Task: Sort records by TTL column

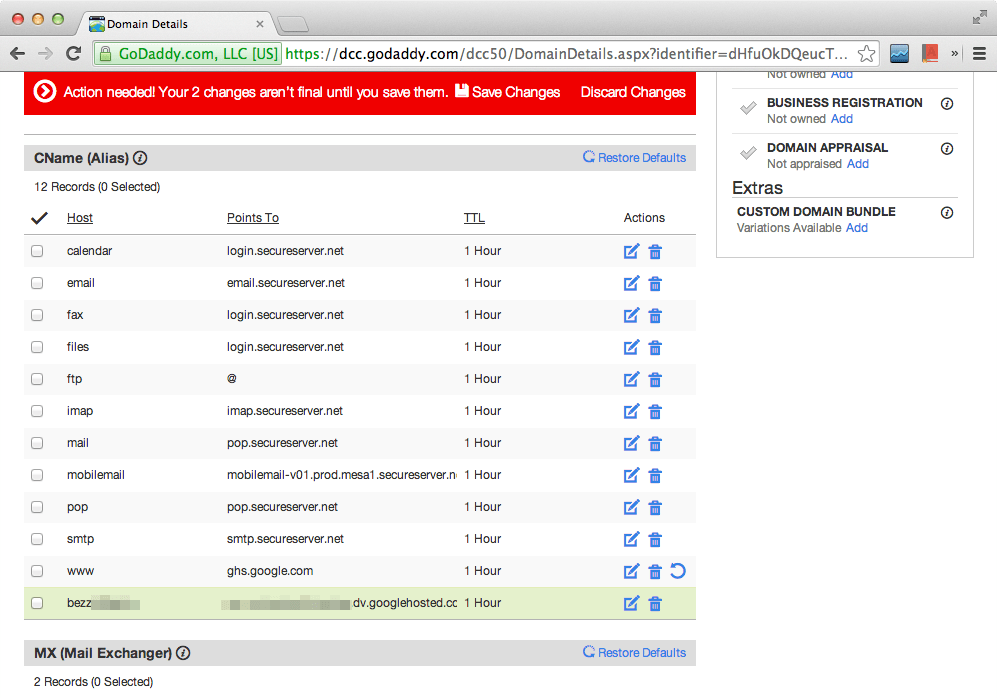Action: (x=474, y=218)
